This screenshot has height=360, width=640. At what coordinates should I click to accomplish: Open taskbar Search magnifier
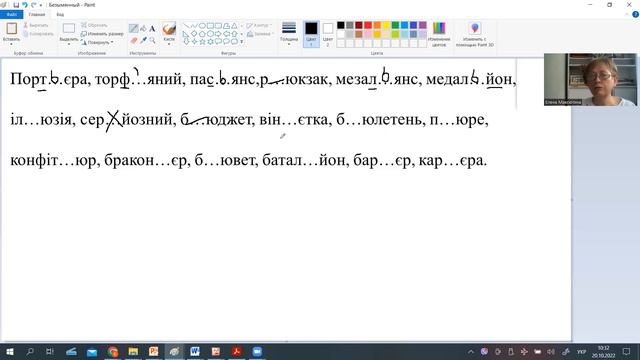[x=30, y=351]
